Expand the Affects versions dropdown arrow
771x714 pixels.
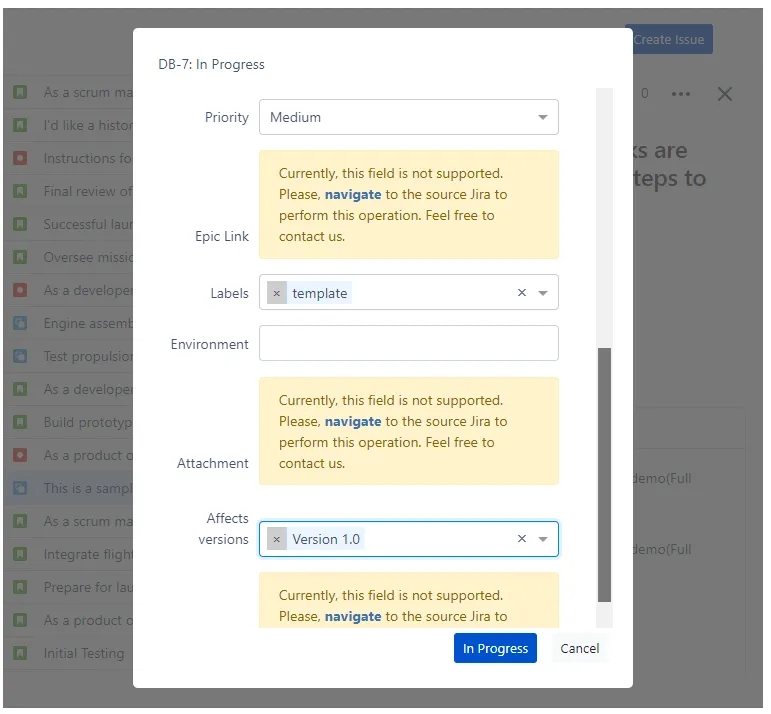pyautogui.click(x=543, y=539)
